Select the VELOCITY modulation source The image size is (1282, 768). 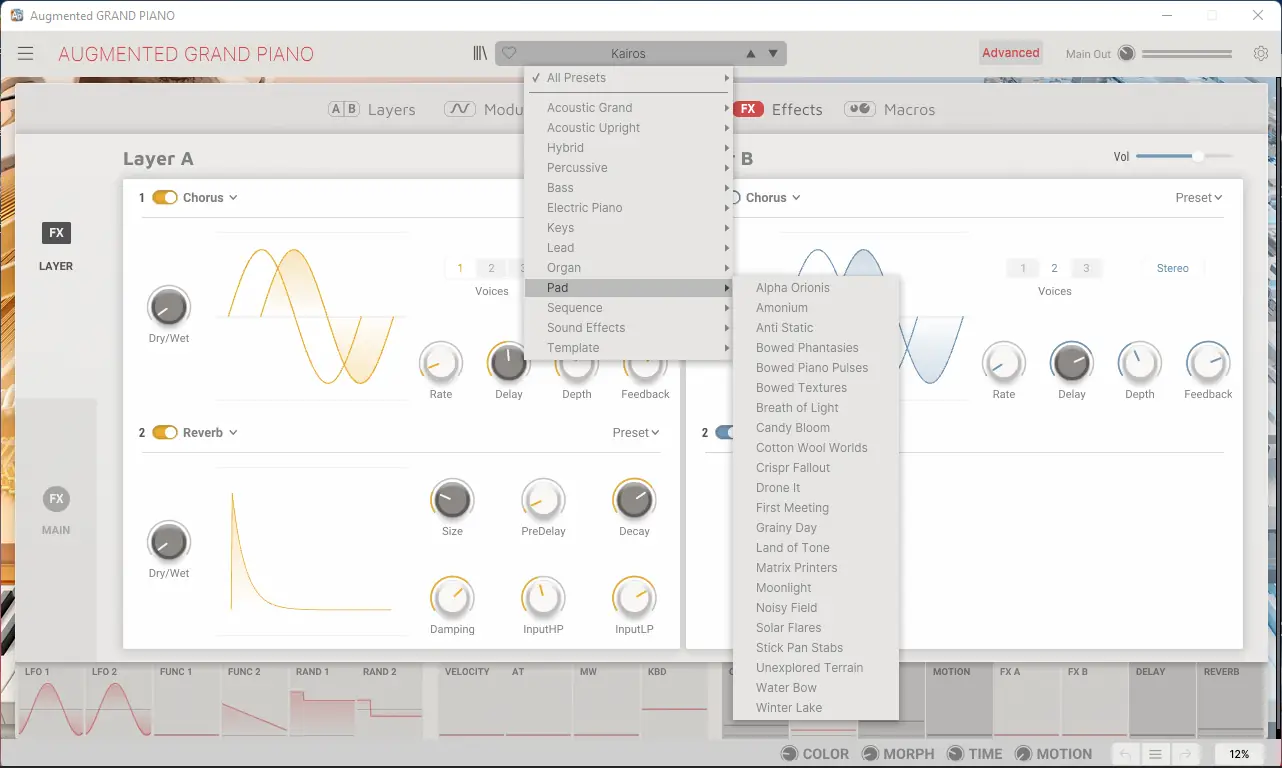pos(473,700)
